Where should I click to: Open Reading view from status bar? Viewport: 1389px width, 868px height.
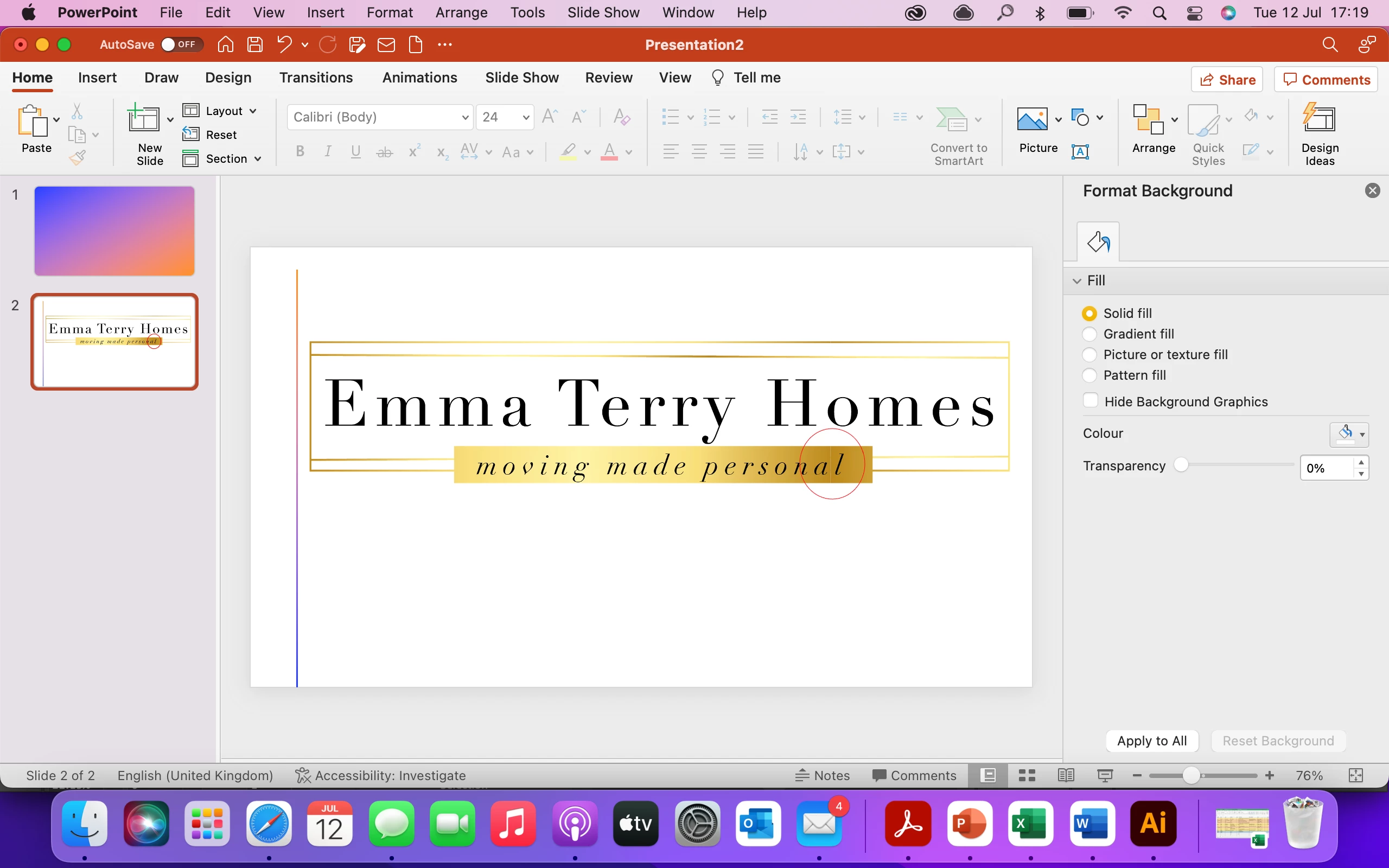click(1065, 776)
